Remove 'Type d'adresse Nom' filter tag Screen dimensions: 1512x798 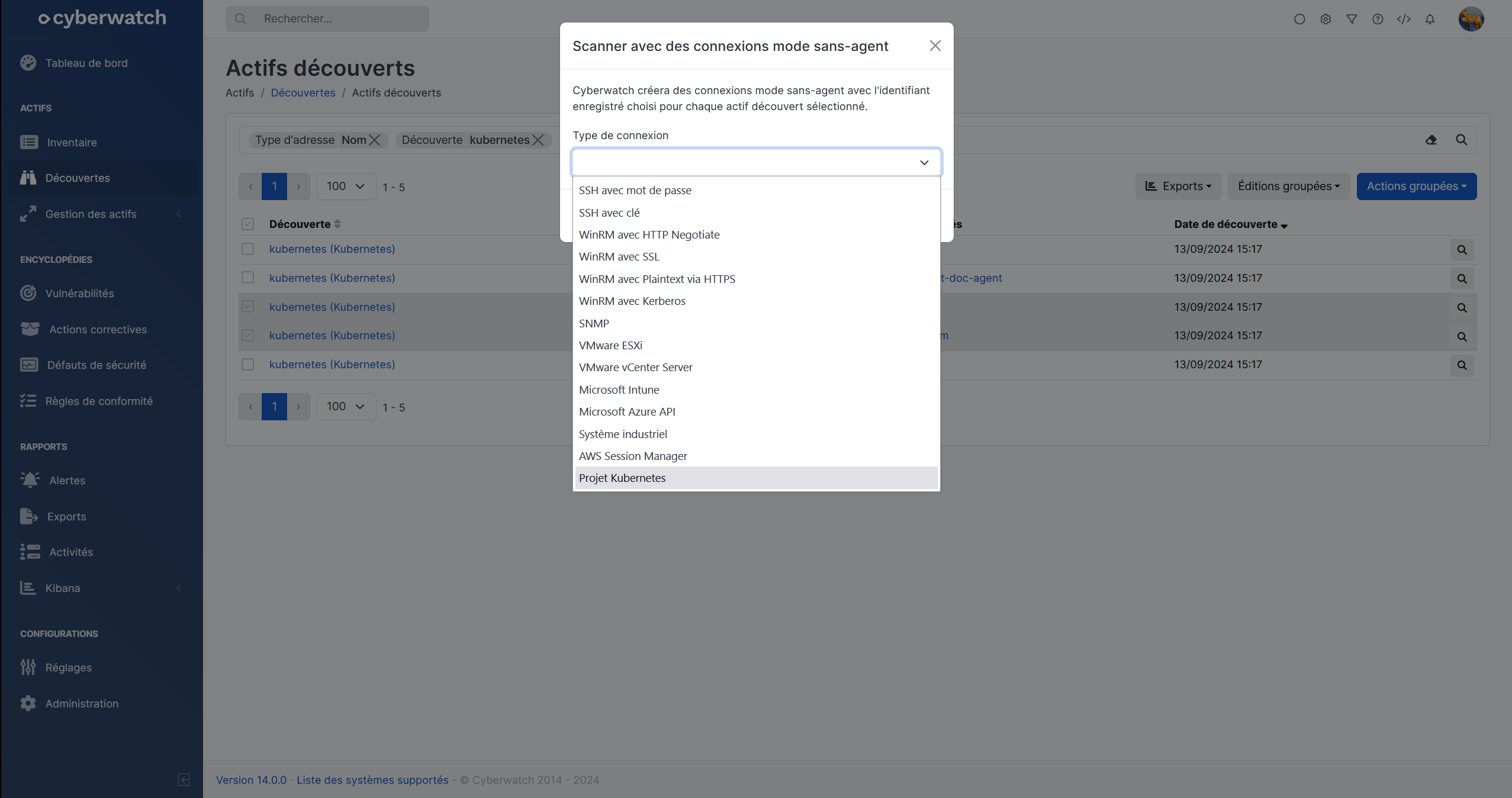click(374, 140)
